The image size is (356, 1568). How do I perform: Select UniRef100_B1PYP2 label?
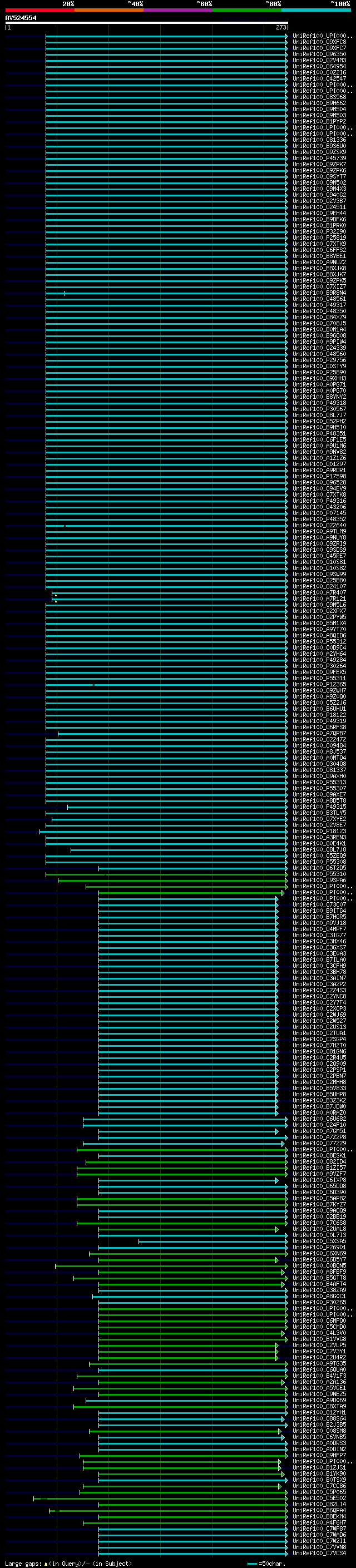tap(319, 122)
